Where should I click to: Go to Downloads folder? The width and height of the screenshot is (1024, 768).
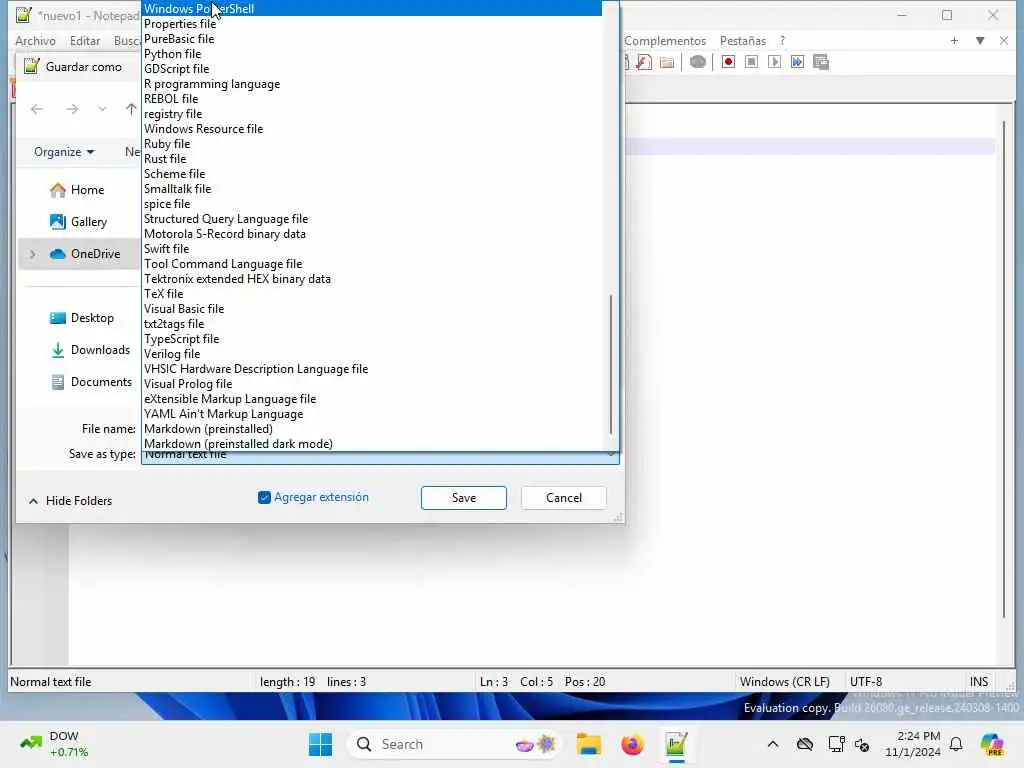click(90, 350)
